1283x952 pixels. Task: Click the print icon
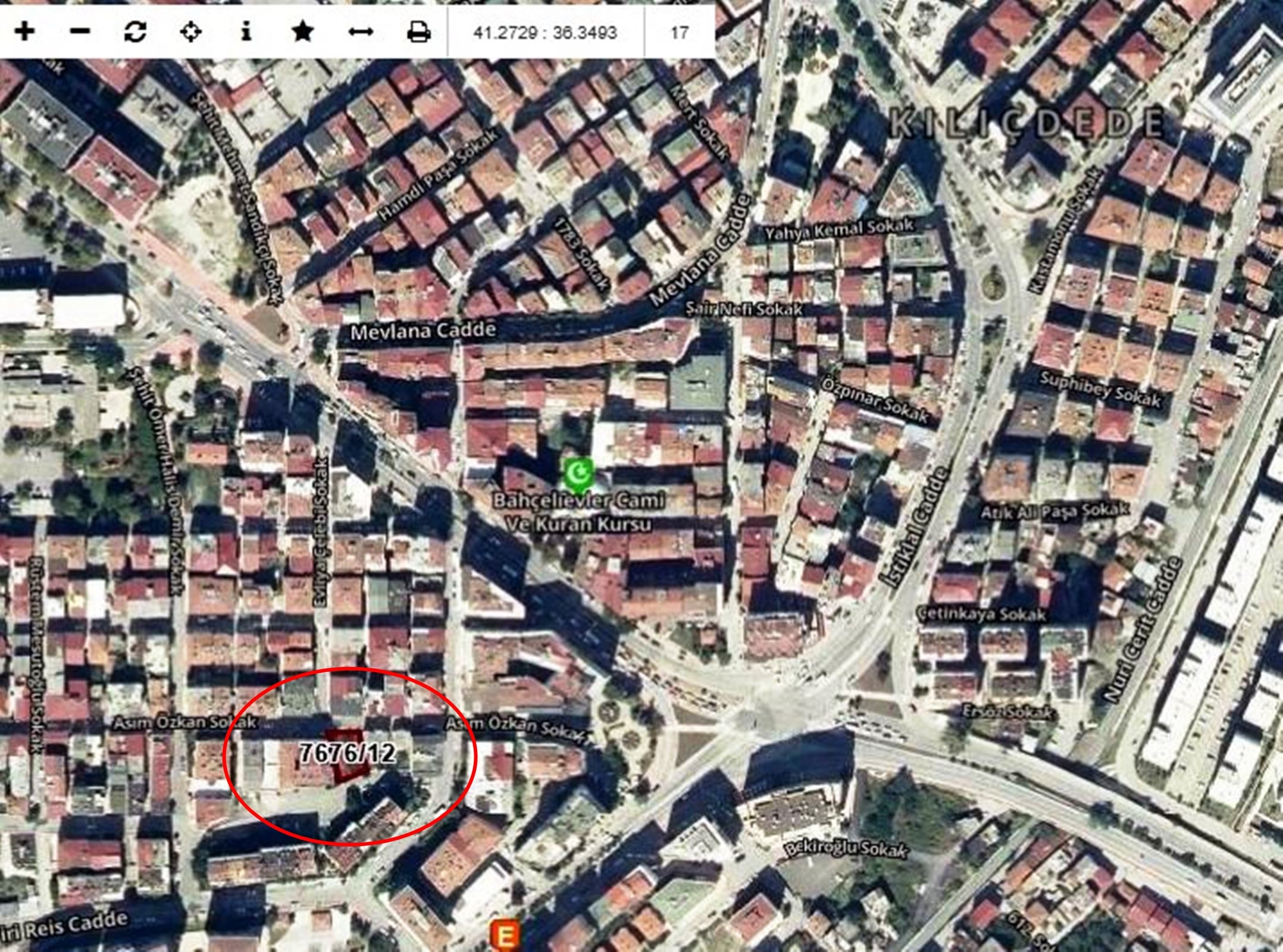coord(418,32)
